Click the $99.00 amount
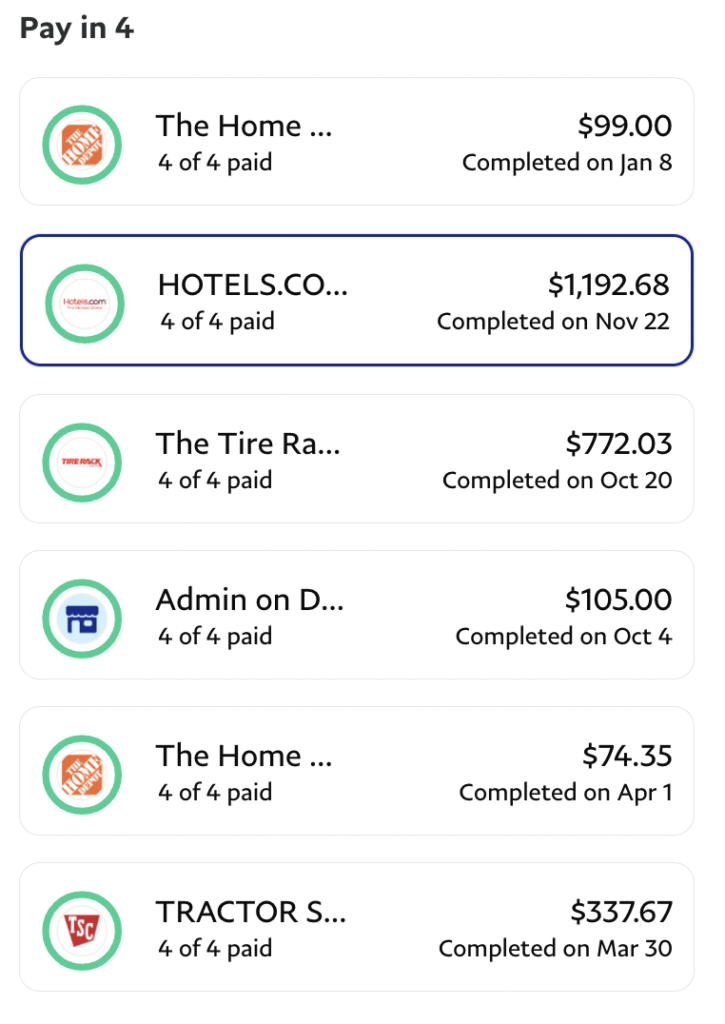This screenshot has width=725, height=1024. [624, 125]
